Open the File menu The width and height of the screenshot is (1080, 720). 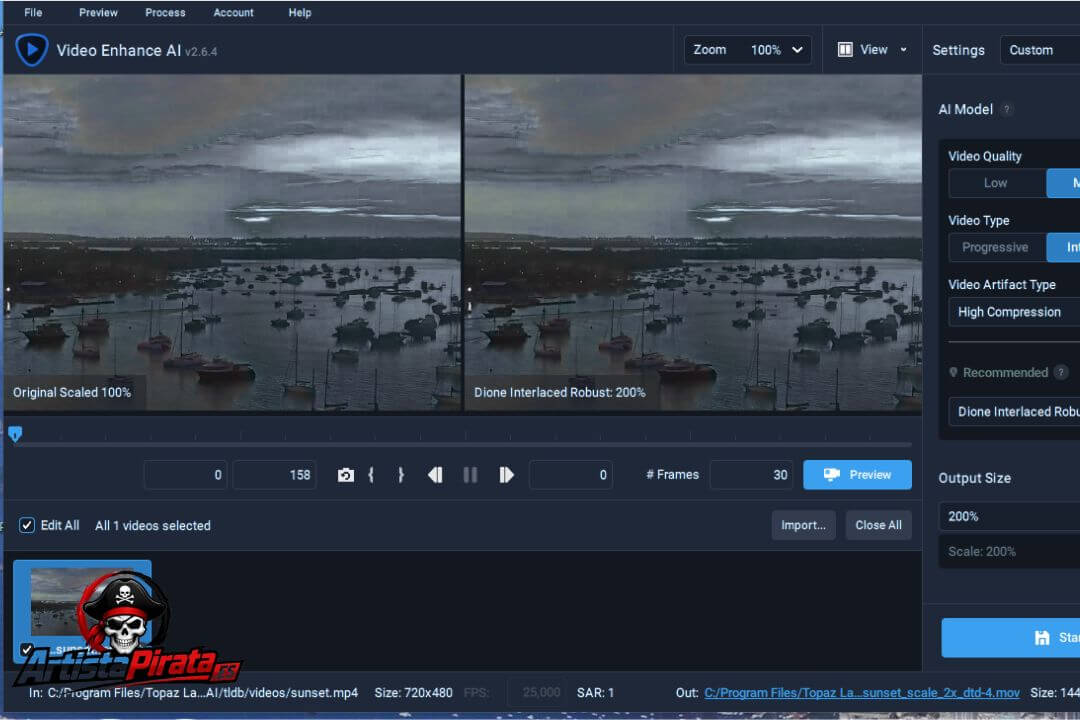point(33,12)
